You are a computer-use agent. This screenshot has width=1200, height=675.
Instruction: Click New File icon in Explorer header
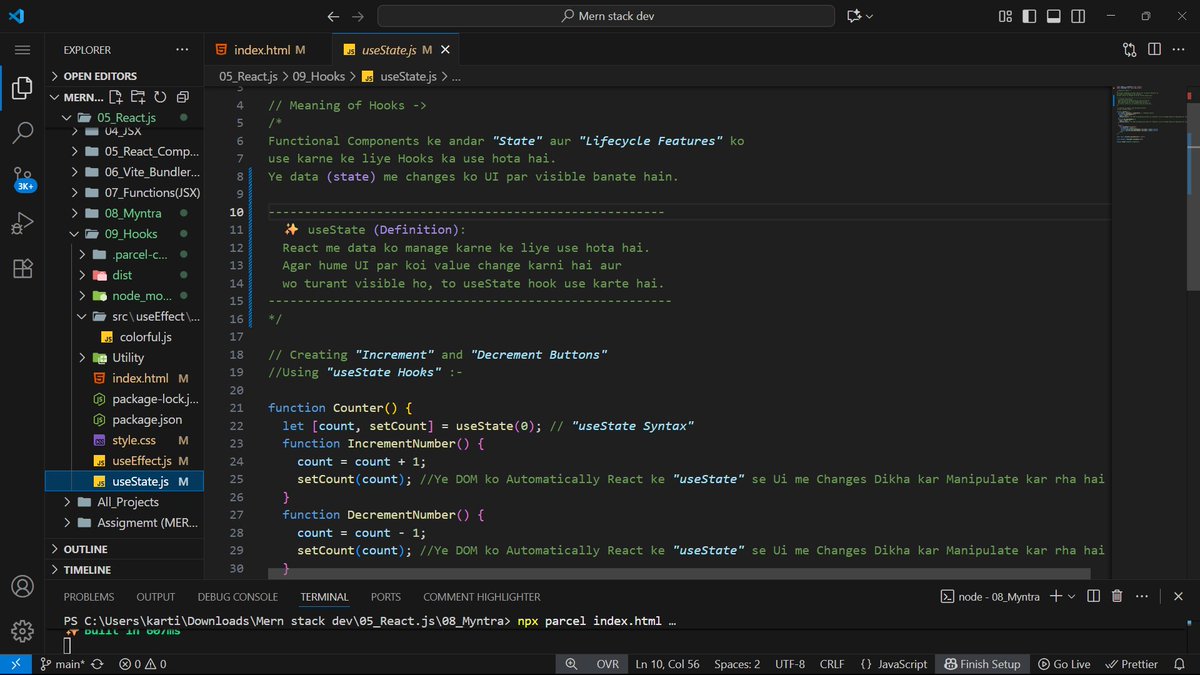point(117,97)
